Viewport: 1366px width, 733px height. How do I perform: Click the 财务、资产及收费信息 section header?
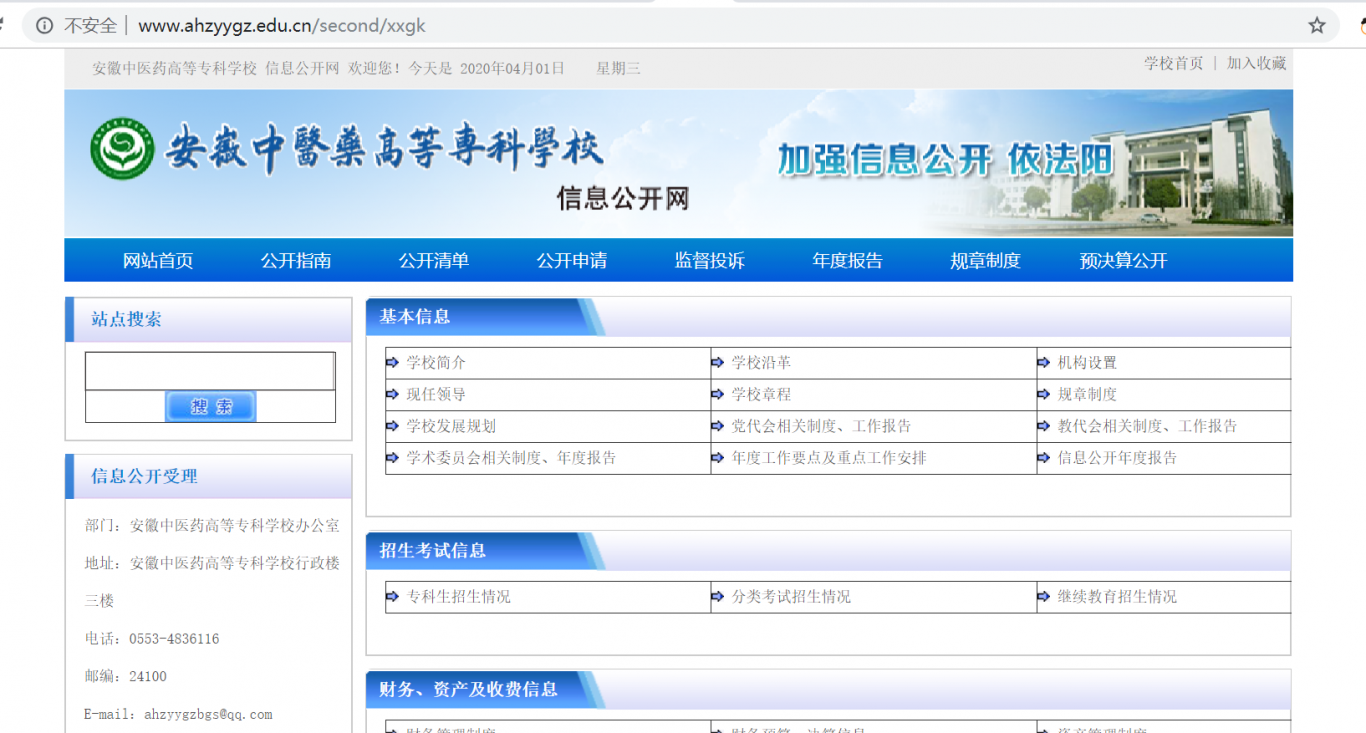[468, 690]
